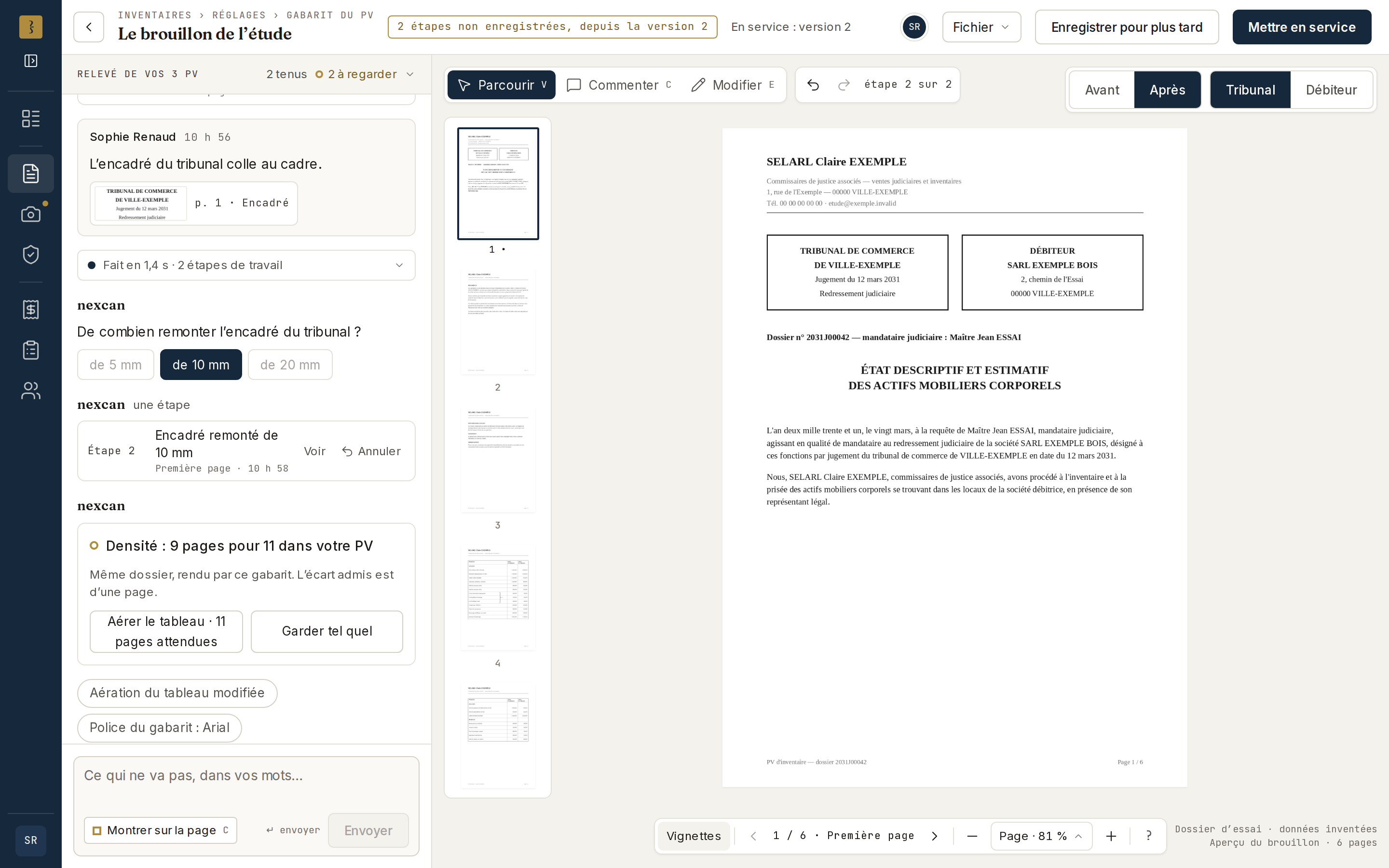
Task: Choose the 'de 5 mm' option
Action: coord(115,365)
